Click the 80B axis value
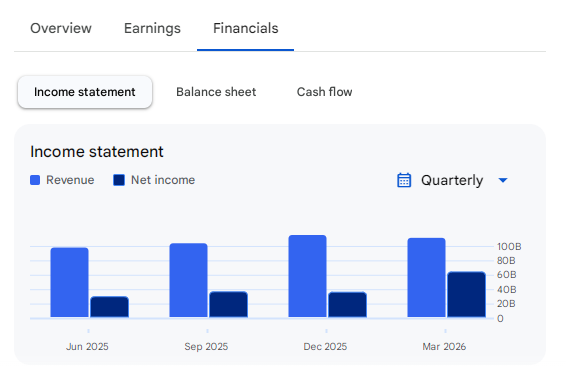Screen dimensions: 566x374 (506, 261)
